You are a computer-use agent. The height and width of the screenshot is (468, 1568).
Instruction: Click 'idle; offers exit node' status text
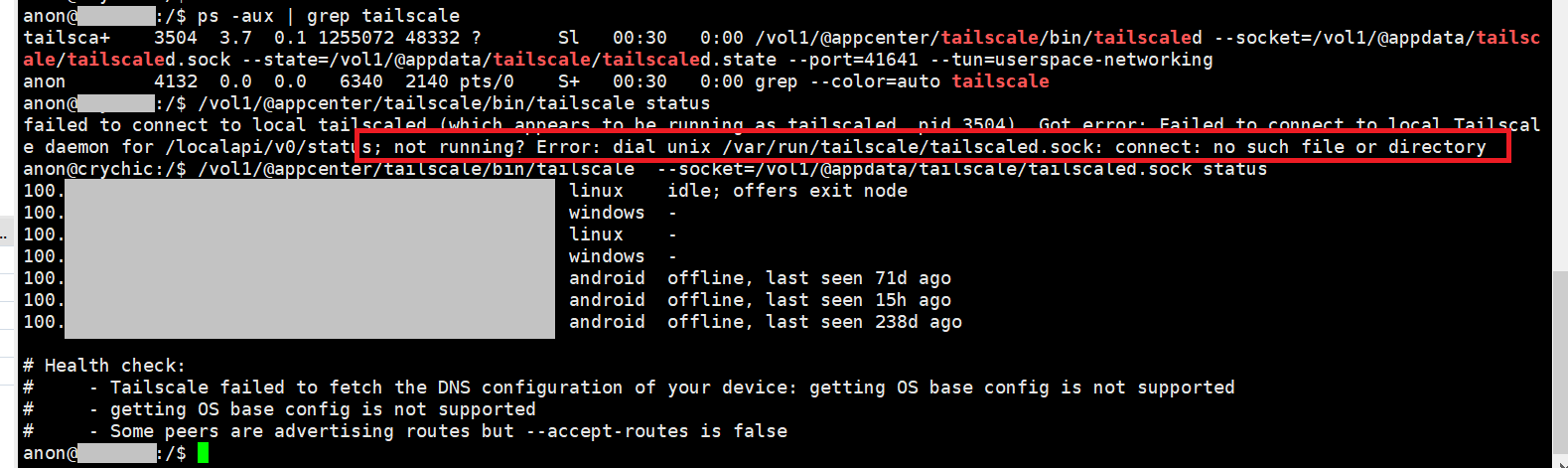[x=786, y=191]
